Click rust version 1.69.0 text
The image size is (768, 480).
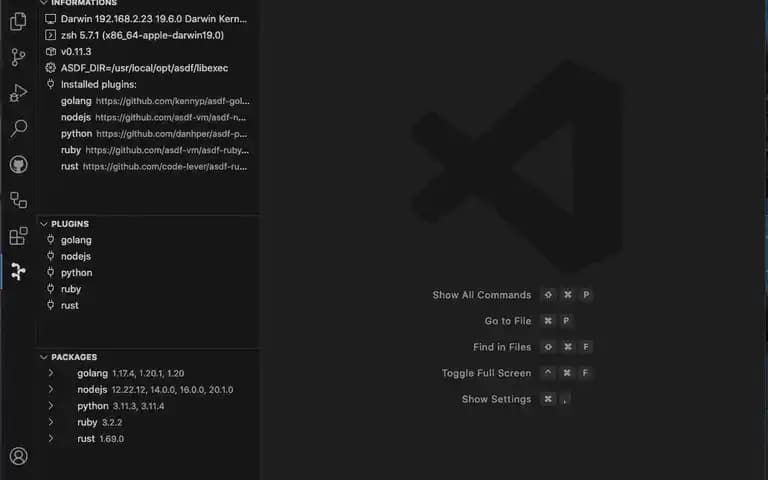point(112,439)
